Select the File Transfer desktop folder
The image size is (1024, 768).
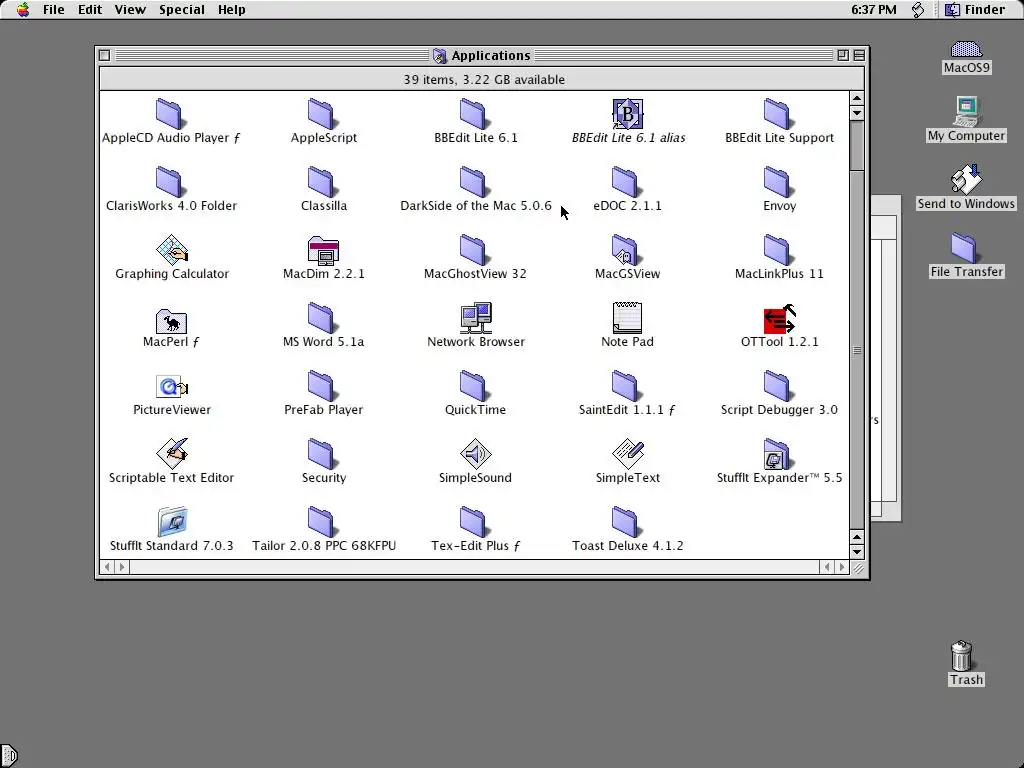[964, 248]
